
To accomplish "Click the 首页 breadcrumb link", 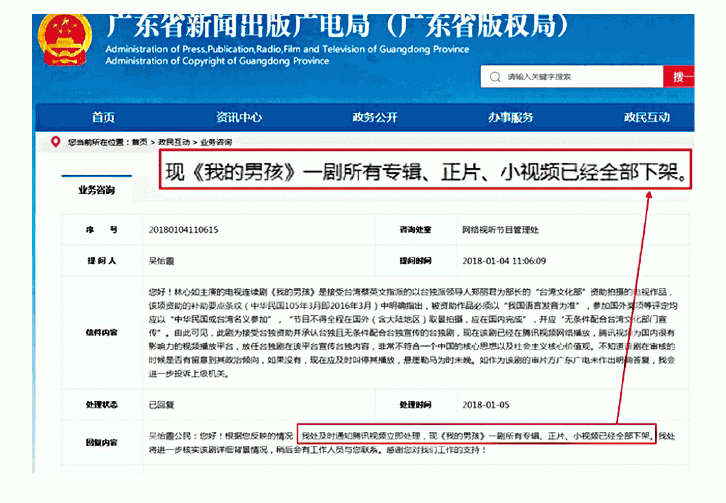I will click(x=139, y=142).
